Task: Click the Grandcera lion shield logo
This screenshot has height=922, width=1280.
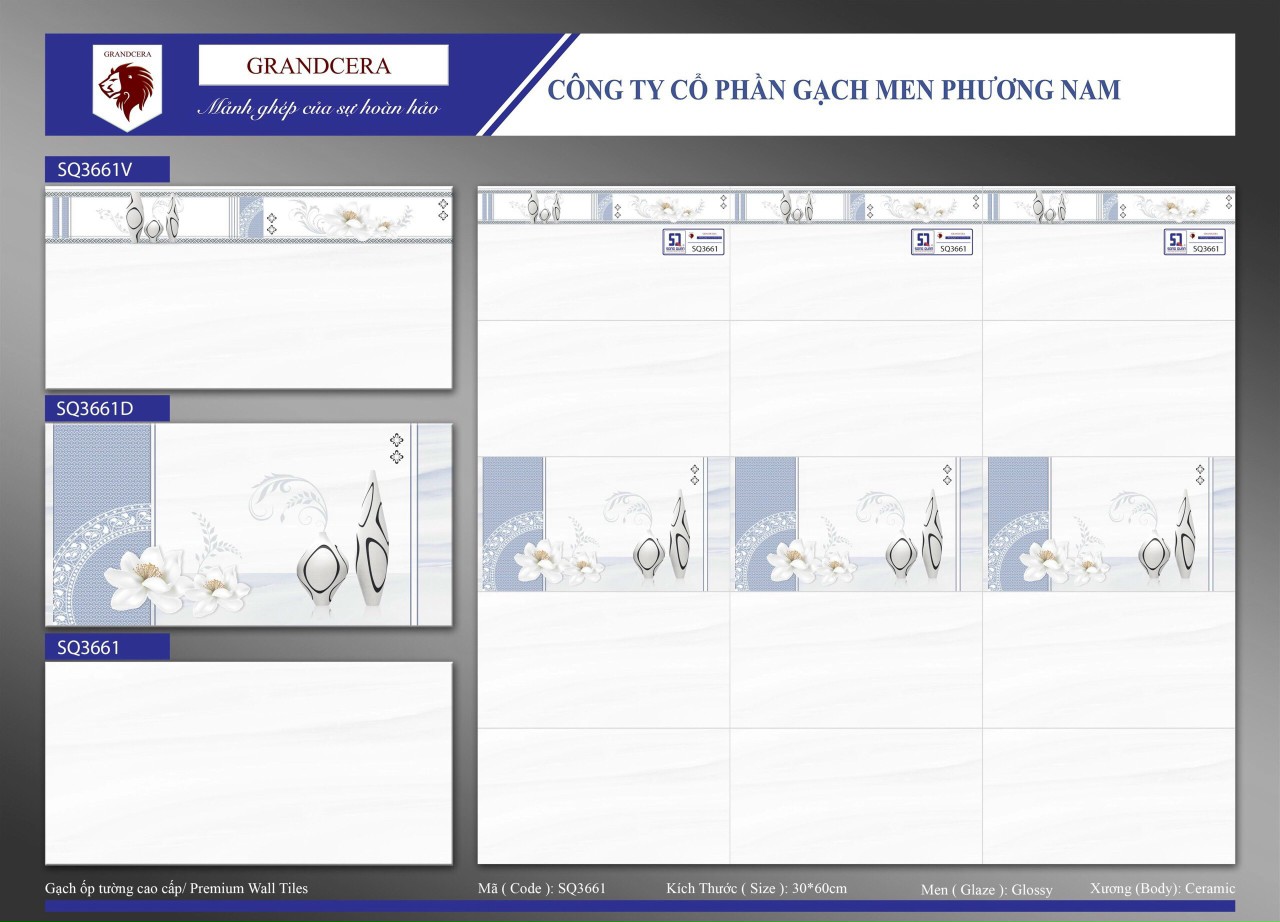Action: click(x=125, y=88)
